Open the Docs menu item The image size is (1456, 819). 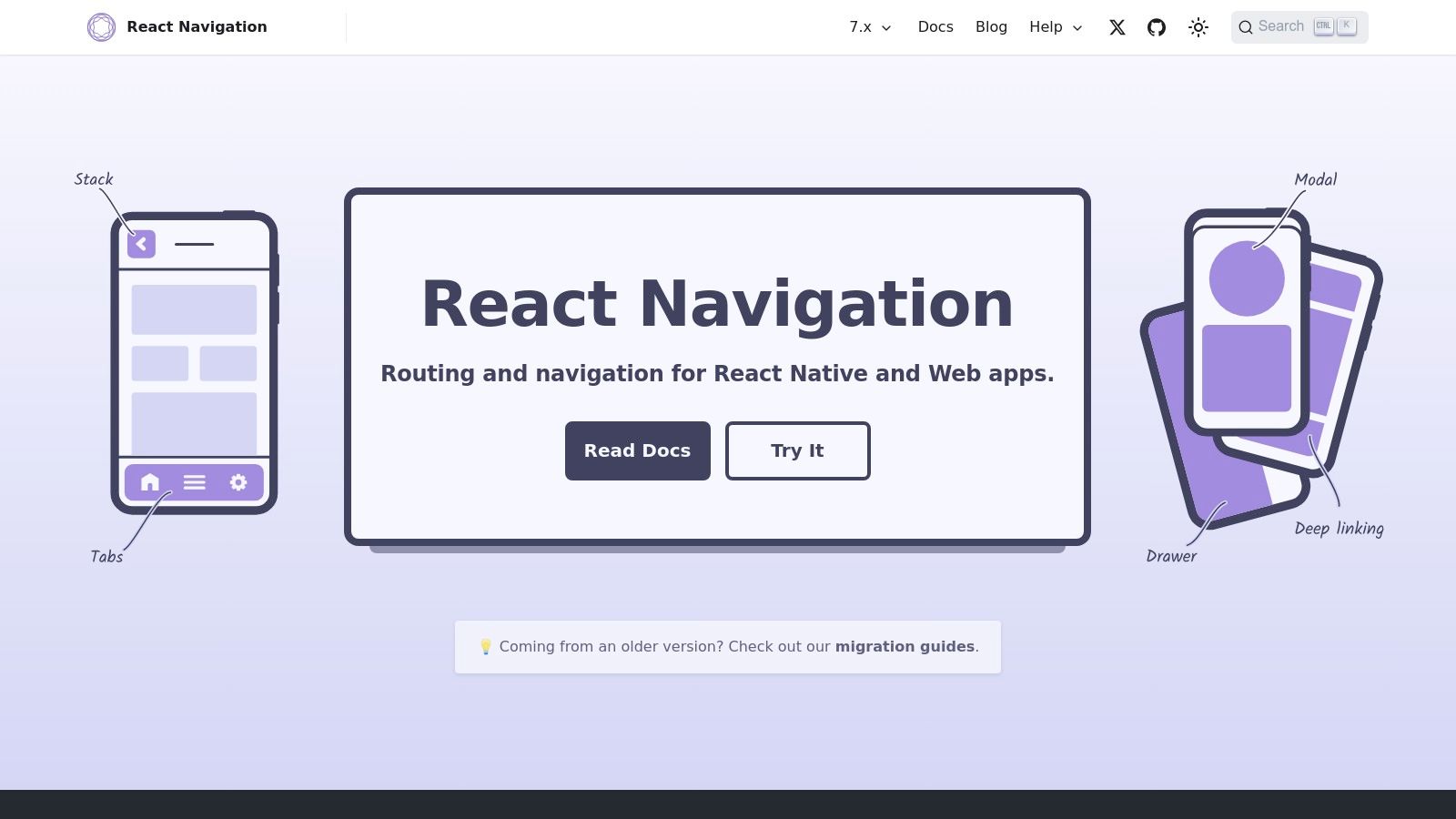pos(935,27)
